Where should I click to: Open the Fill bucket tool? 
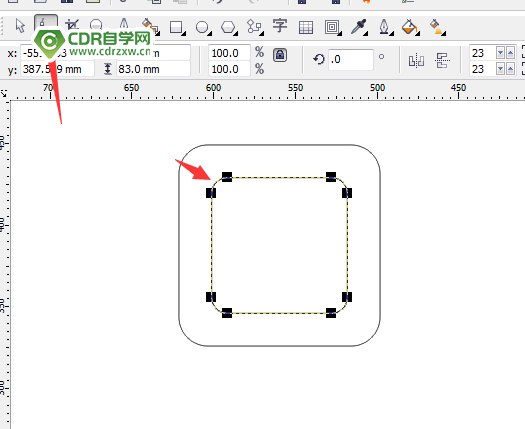[x=410, y=27]
